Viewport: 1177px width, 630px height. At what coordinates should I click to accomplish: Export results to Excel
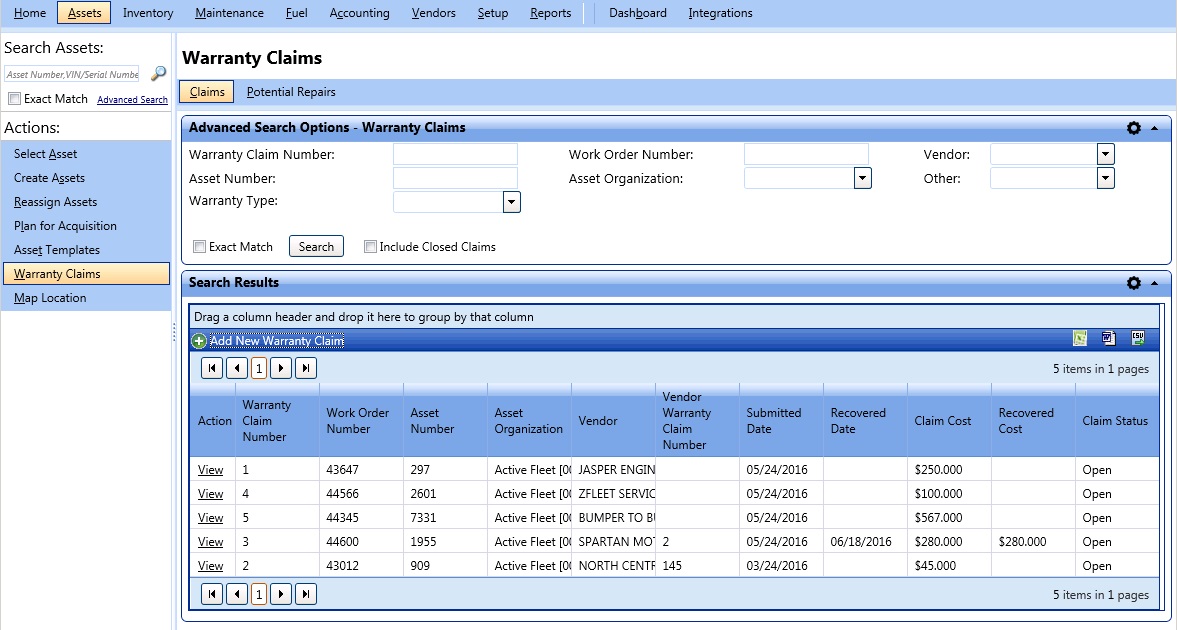pyautogui.click(x=1080, y=339)
